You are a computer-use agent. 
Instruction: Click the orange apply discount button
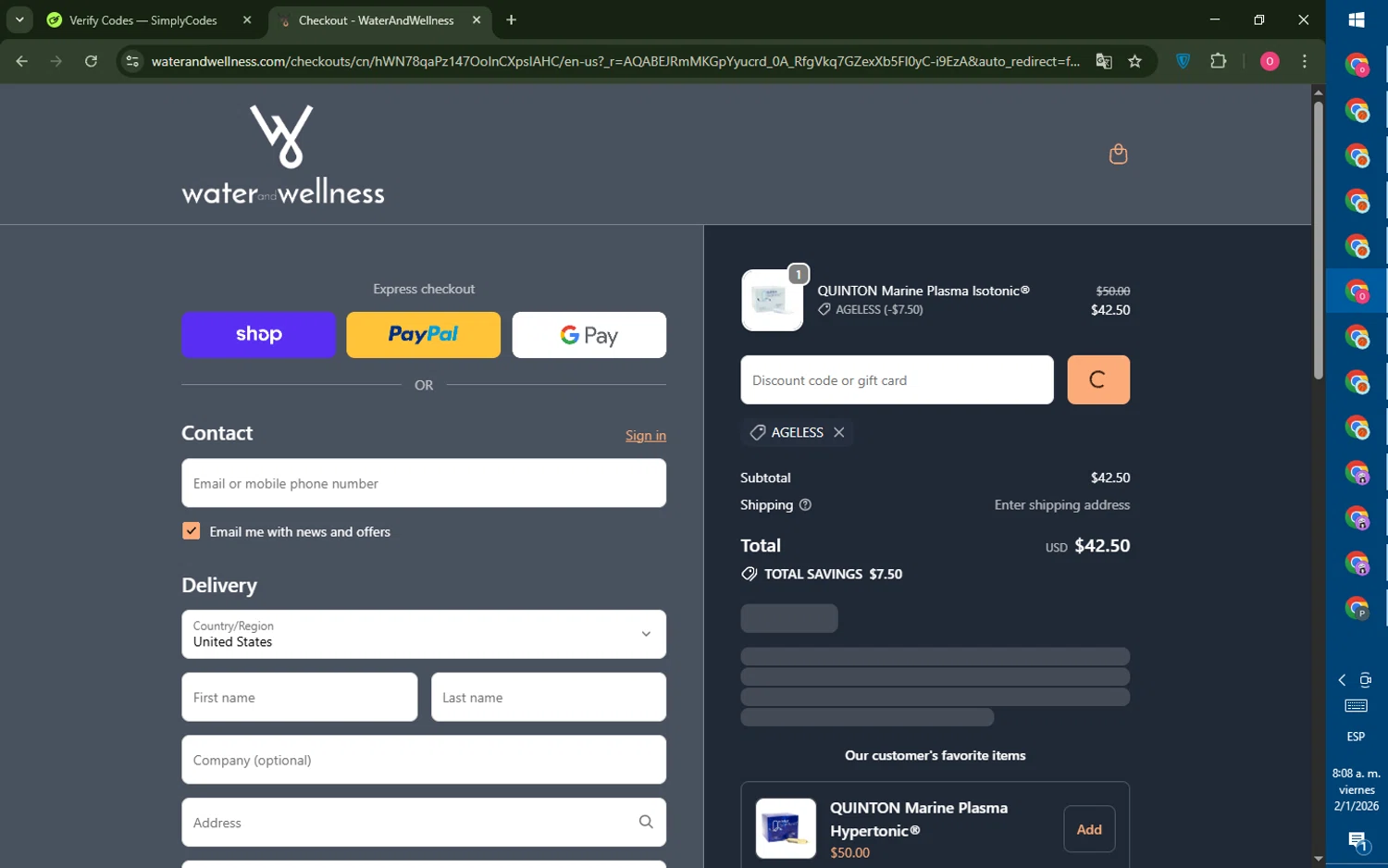(x=1098, y=380)
